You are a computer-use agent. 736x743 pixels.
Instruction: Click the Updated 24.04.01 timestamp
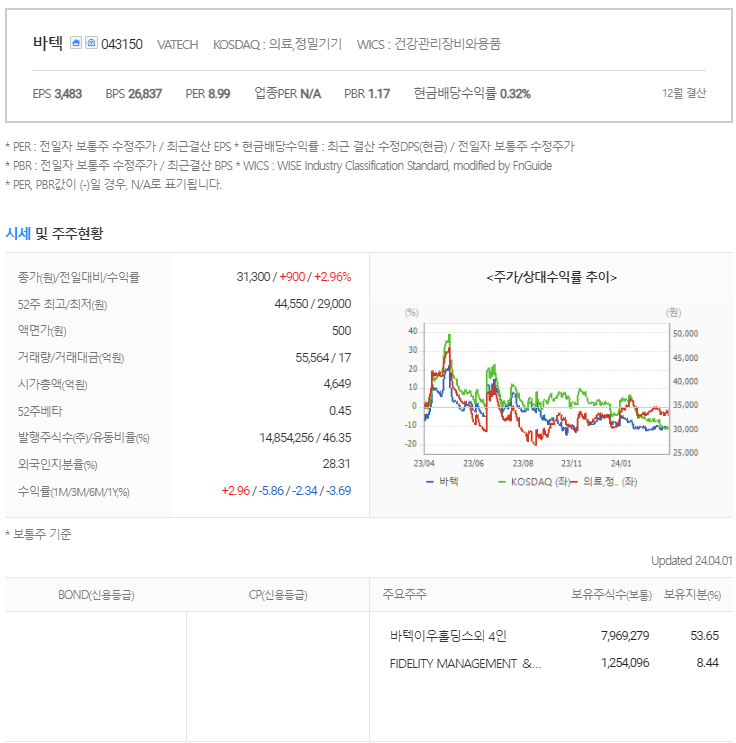click(691, 561)
